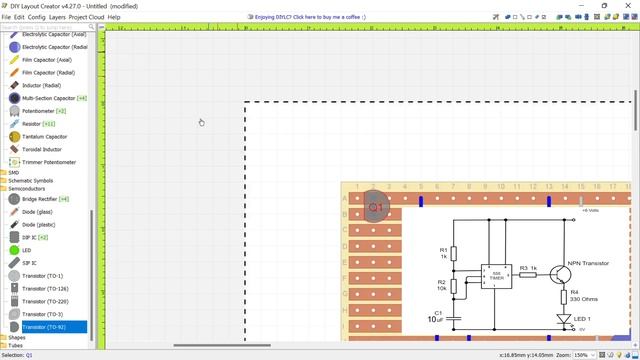Click the grid icon in status bar
Viewport: 640px width, 360px height.
pos(602,355)
